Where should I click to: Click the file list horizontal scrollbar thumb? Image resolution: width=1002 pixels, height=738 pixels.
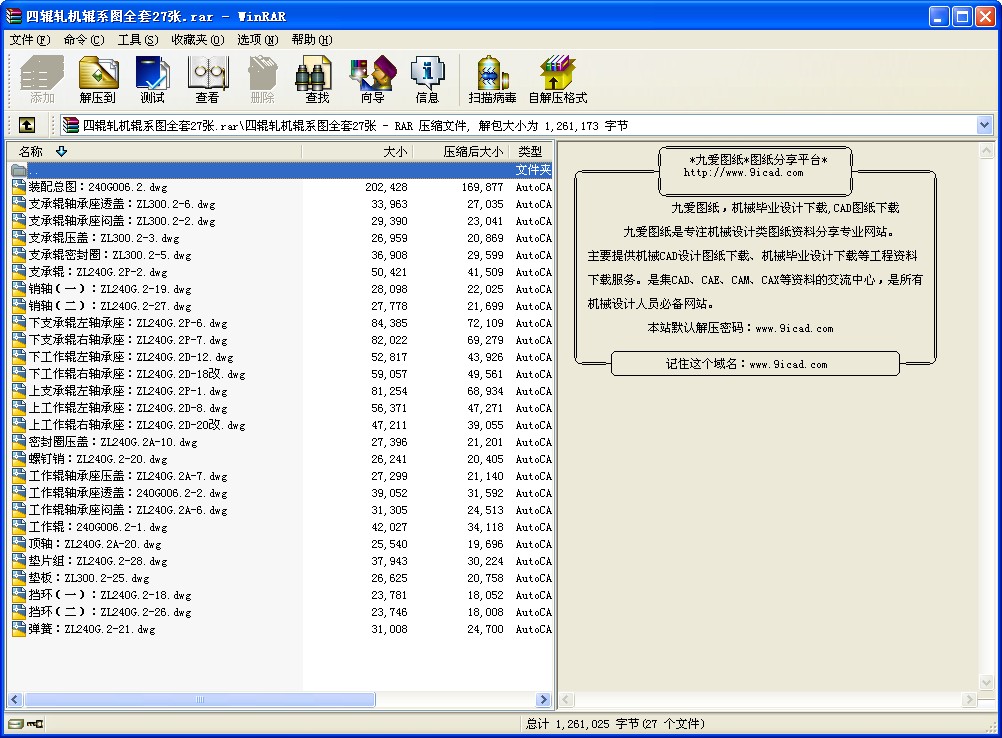point(199,700)
